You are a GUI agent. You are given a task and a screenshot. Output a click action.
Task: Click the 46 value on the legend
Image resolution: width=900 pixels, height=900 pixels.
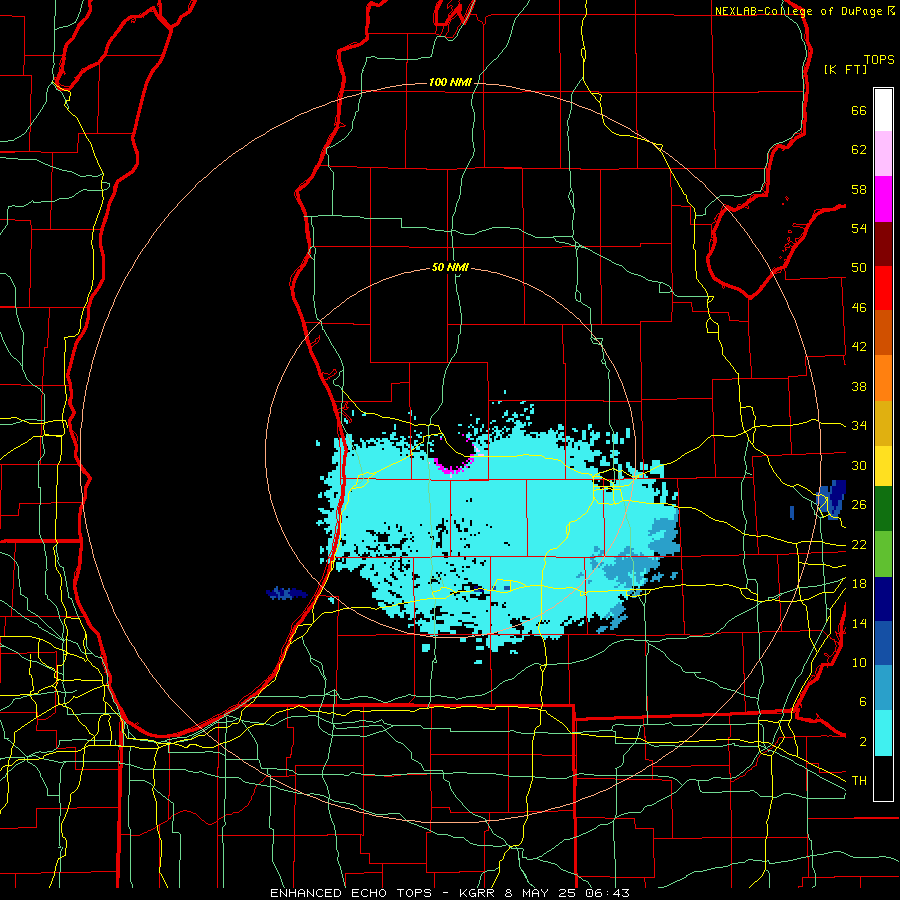(859, 308)
